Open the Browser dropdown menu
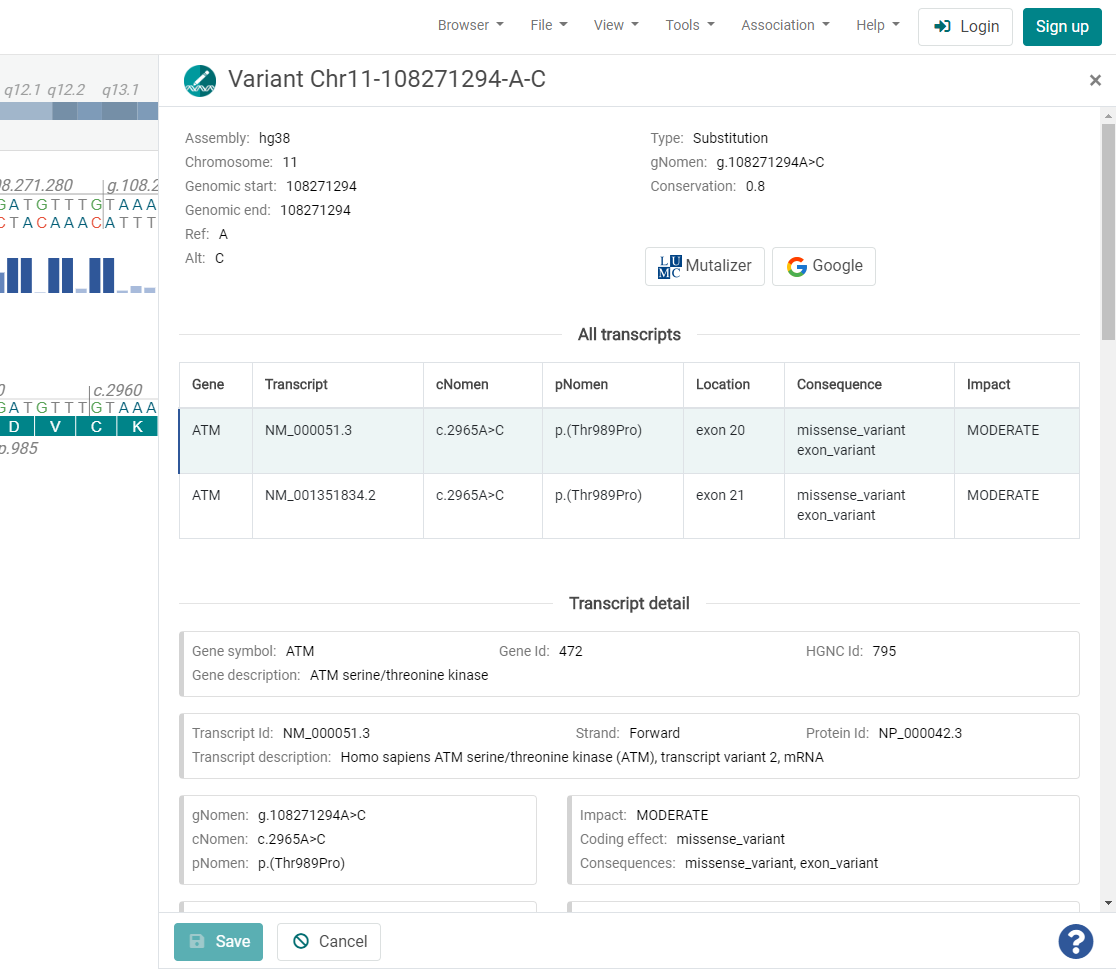The width and height of the screenshot is (1116, 969). (470, 25)
